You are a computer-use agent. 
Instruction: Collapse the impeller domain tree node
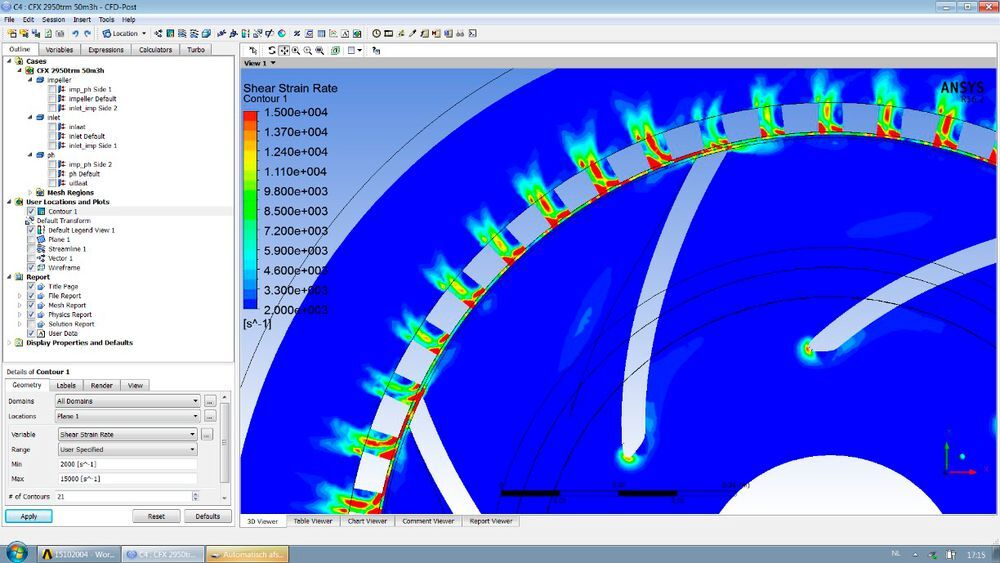pos(30,80)
